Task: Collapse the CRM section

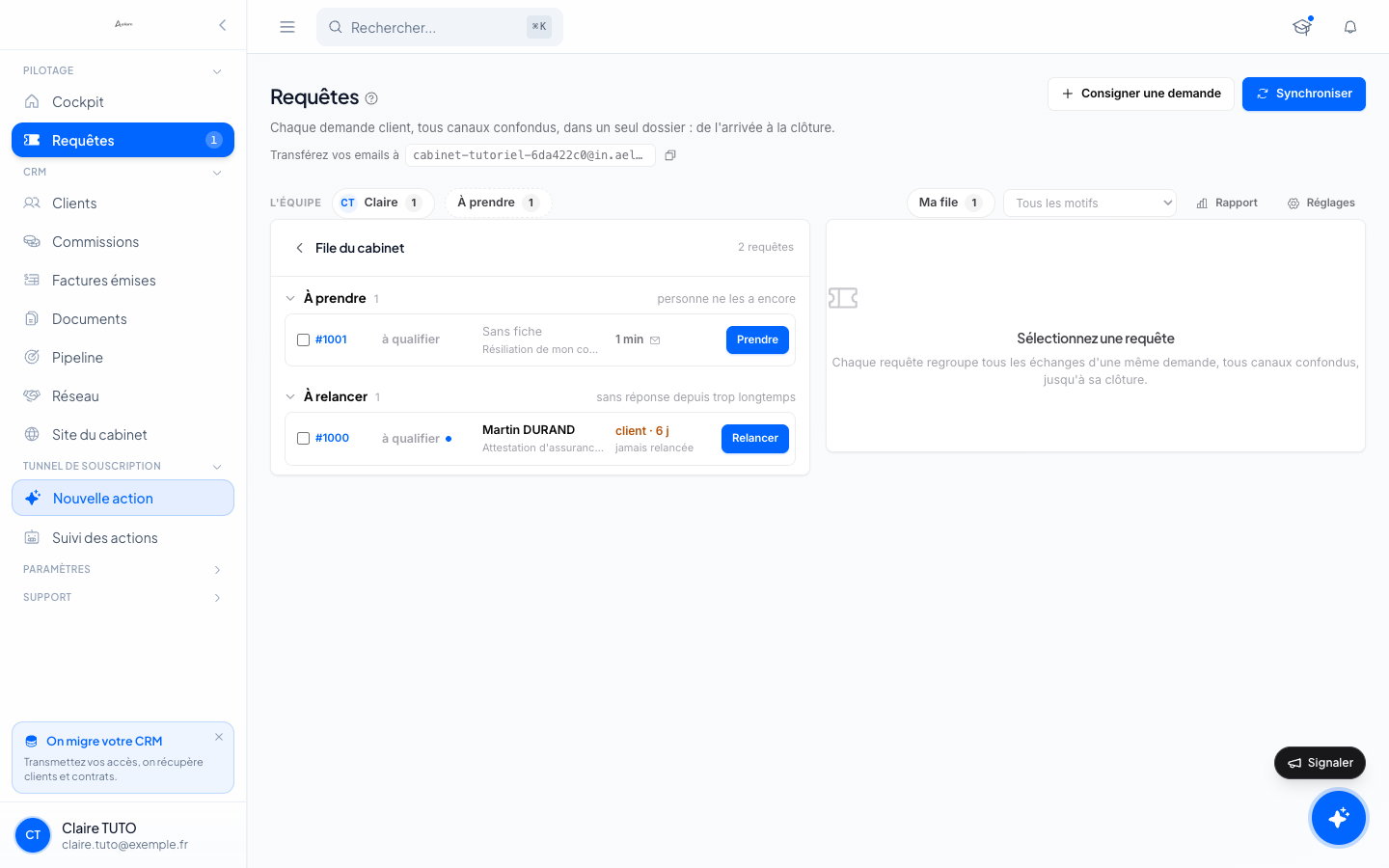Action: (x=217, y=173)
